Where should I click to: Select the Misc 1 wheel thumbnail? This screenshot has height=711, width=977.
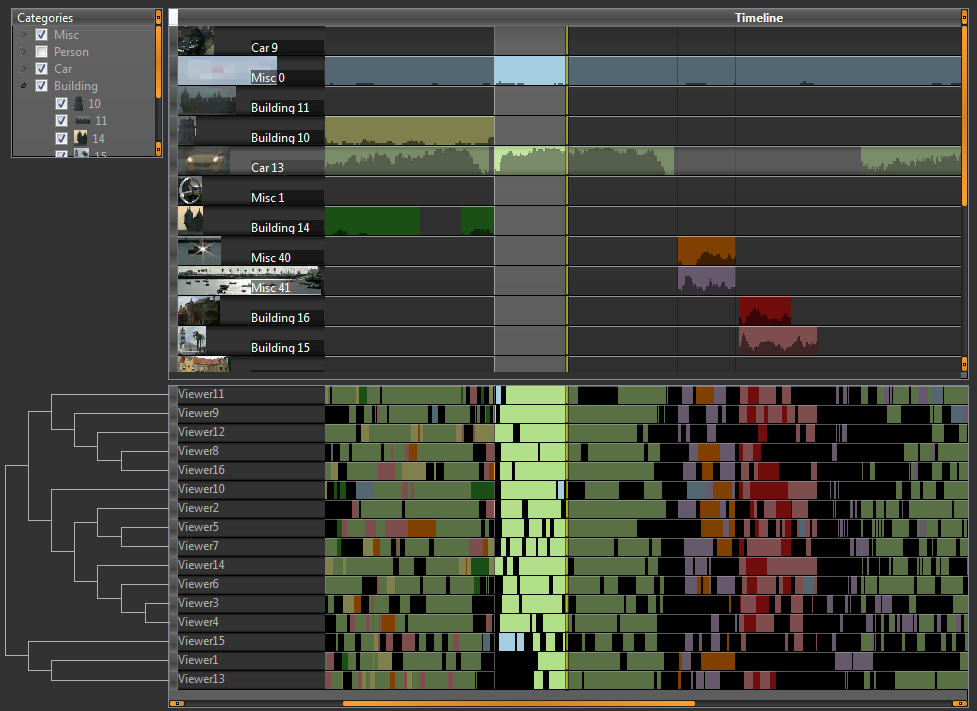tap(190, 191)
